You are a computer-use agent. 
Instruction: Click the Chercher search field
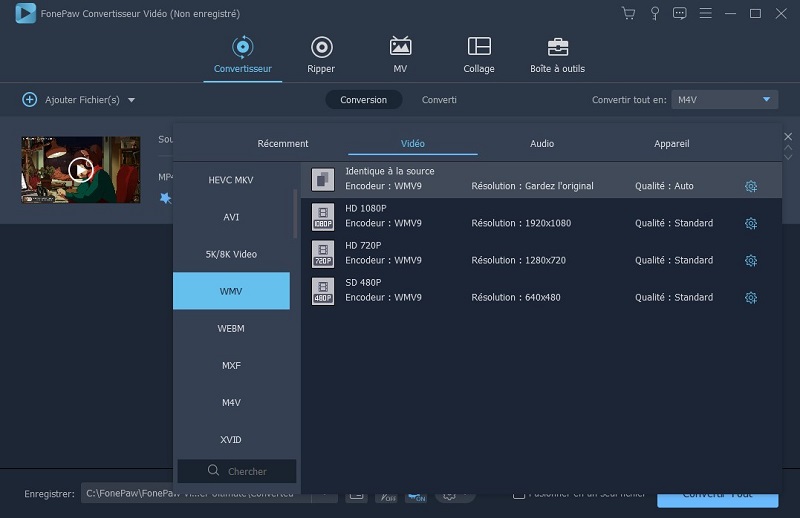[237, 471]
